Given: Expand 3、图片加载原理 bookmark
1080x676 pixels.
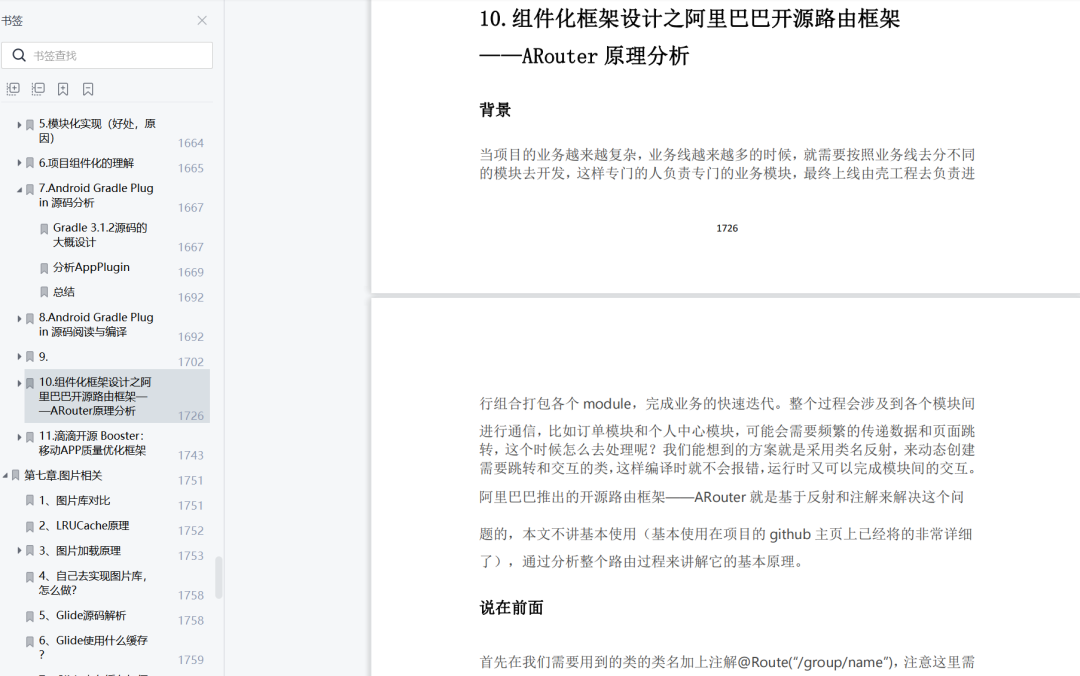Looking at the screenshot, I should [x=19, y=550].
